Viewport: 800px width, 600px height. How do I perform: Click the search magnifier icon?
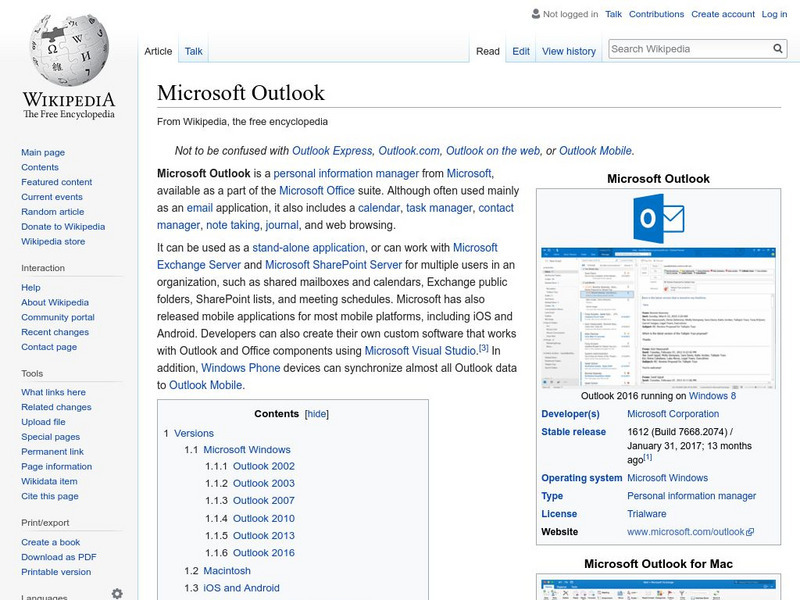[x=778, y=48]
